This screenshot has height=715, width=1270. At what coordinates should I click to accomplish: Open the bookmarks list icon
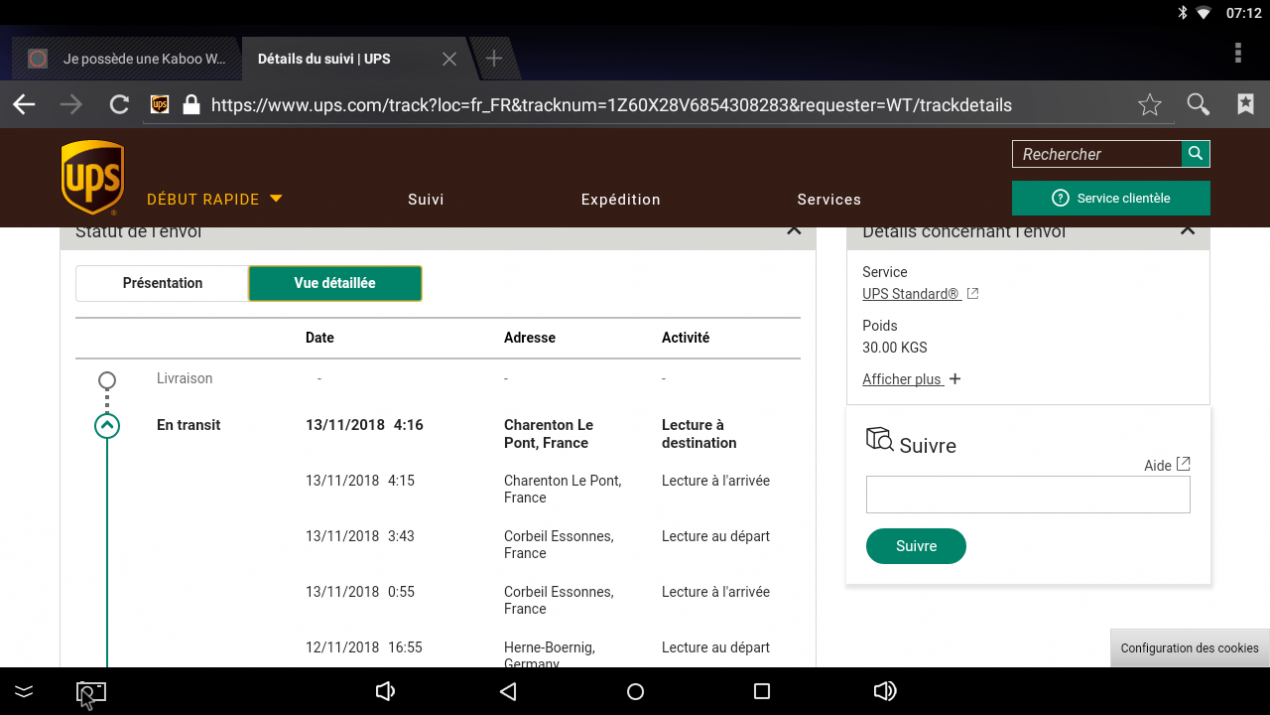point(1245,104)
